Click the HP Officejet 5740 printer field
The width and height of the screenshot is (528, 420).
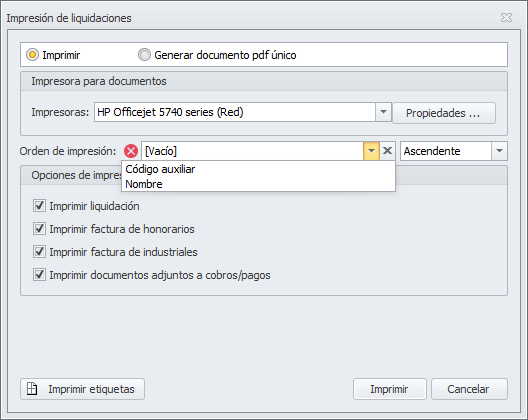pos(235,112)
